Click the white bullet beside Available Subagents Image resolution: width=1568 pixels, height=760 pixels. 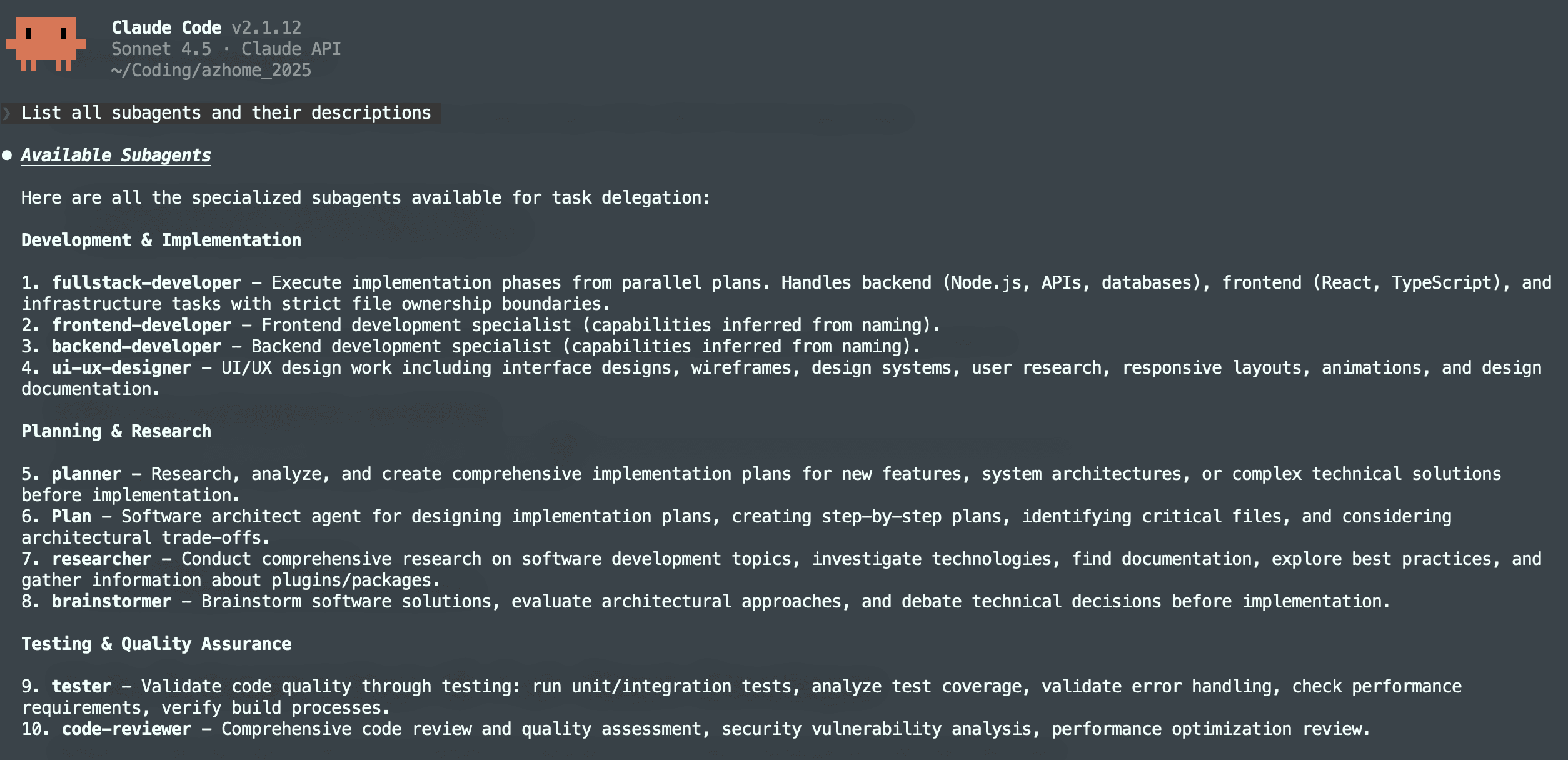7,155
